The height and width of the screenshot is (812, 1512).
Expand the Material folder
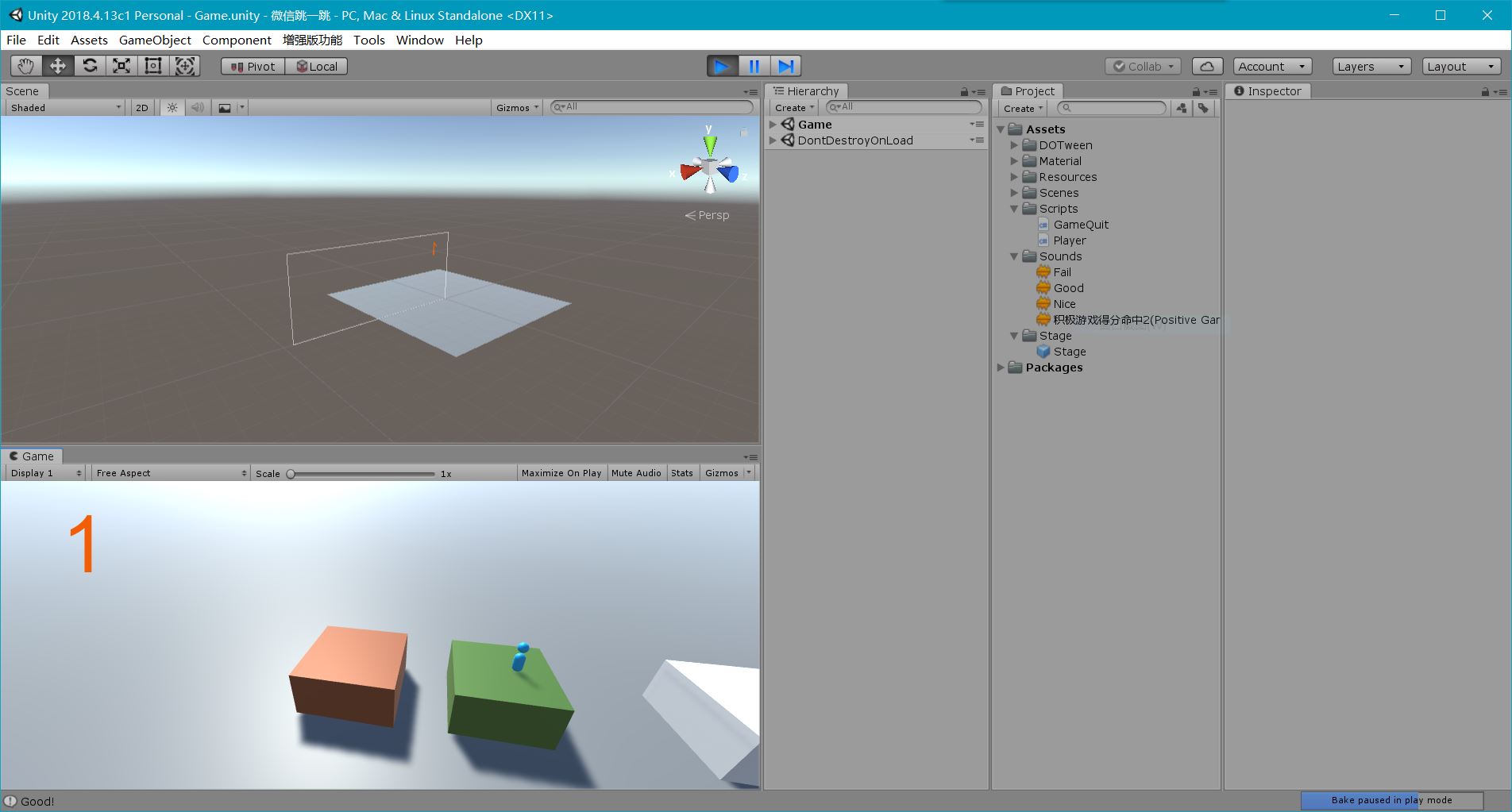[x=1014, y=161]
